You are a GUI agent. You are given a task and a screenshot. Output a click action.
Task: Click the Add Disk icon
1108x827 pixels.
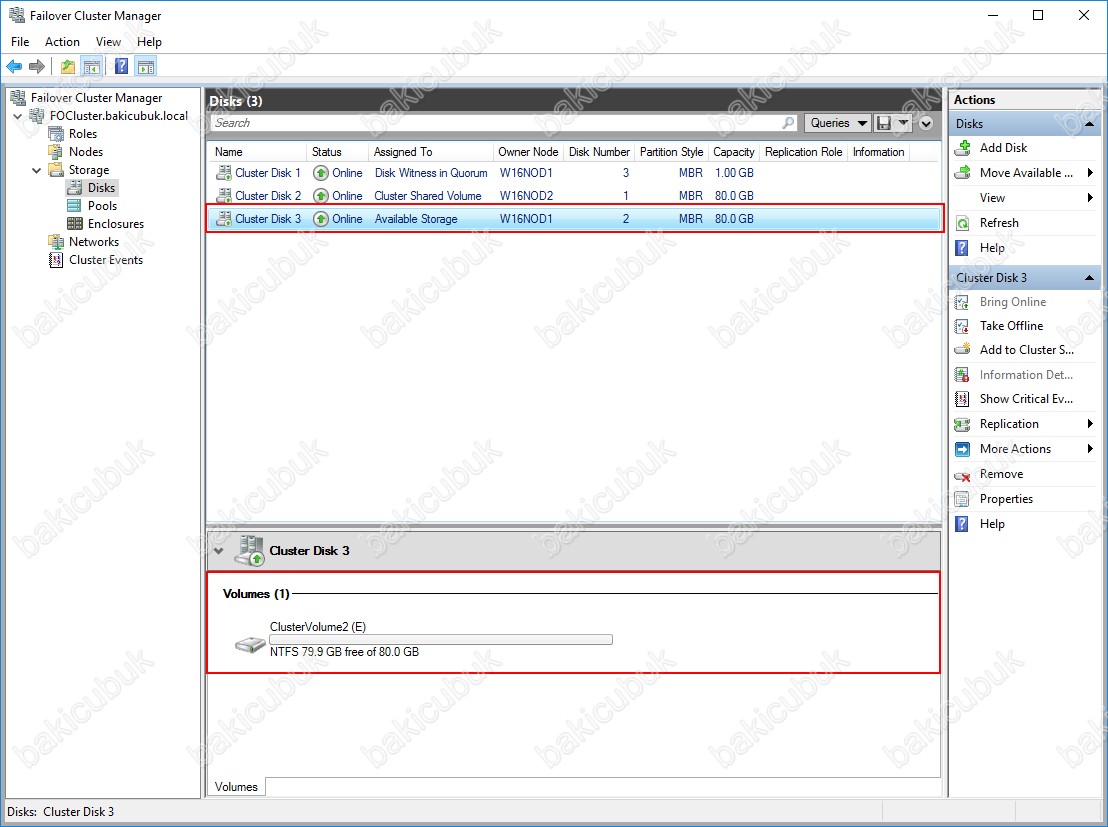(x=962, y=148)
